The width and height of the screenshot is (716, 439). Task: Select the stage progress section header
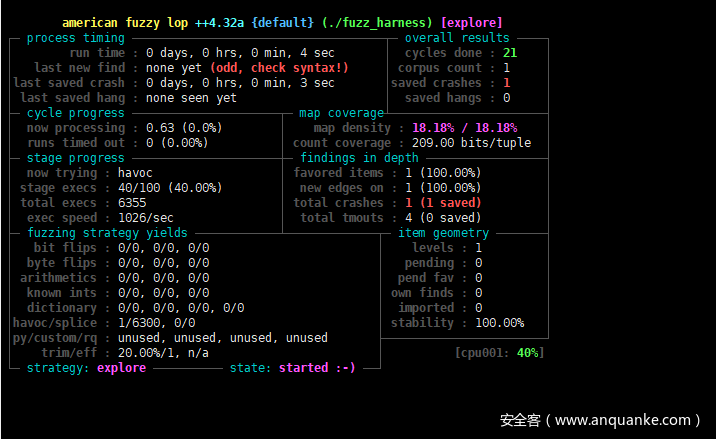pyautogui.click(x=75, y=158)
